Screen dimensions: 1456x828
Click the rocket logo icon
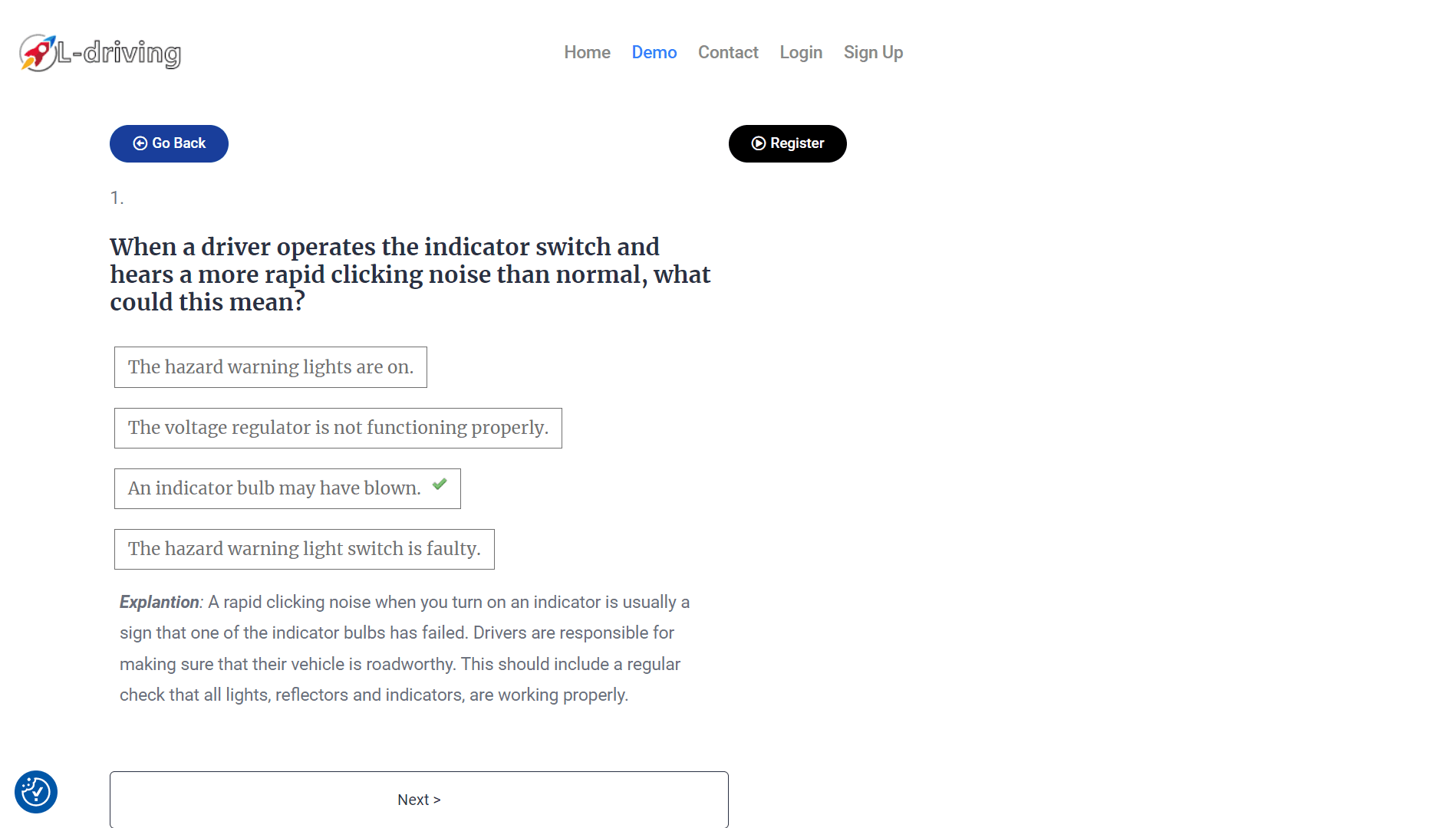coord(37,53)
